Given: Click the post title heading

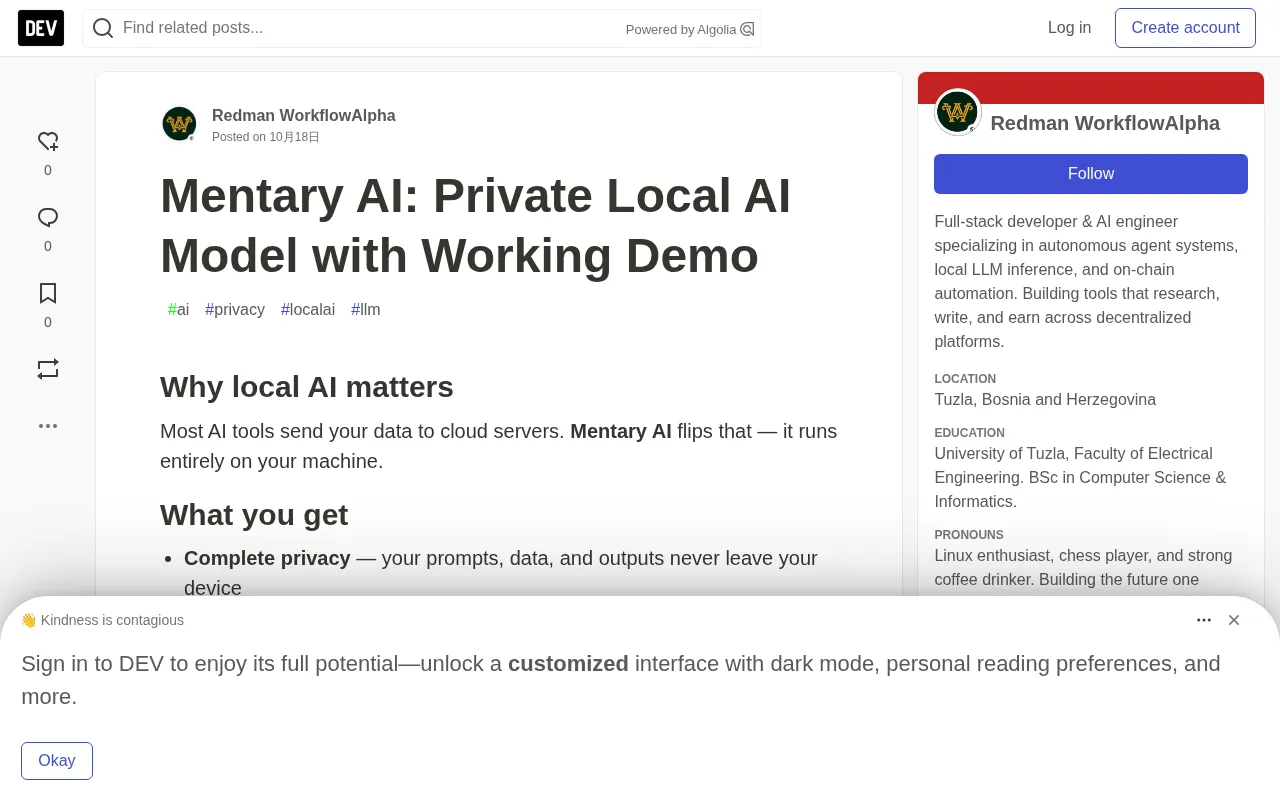Looking at the screenshot, I should pos(476,225).
